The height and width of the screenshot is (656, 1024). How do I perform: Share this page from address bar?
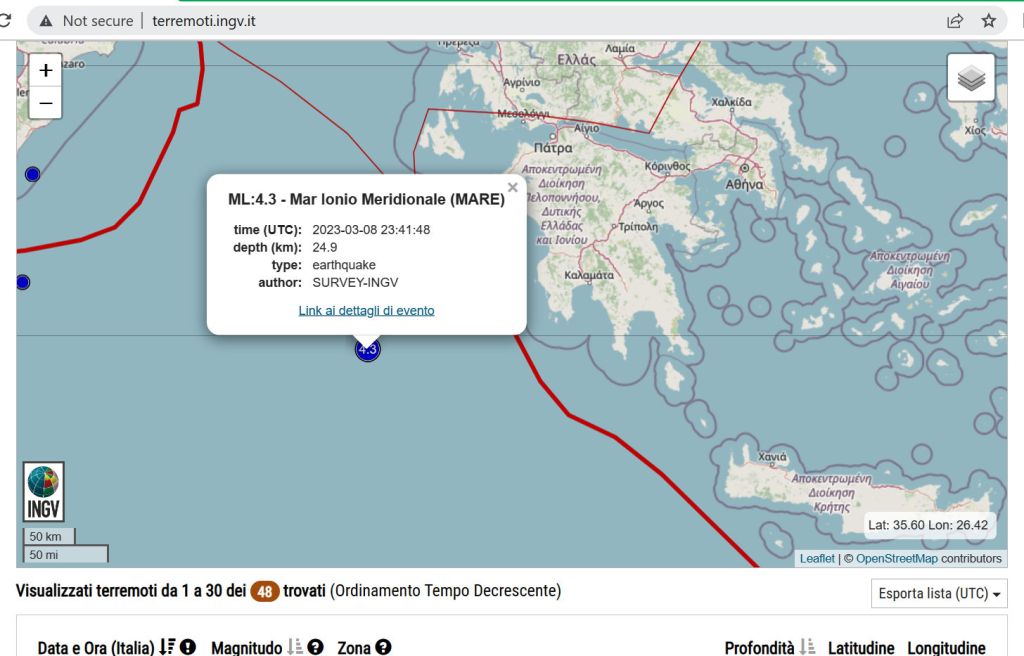(955, 20)
